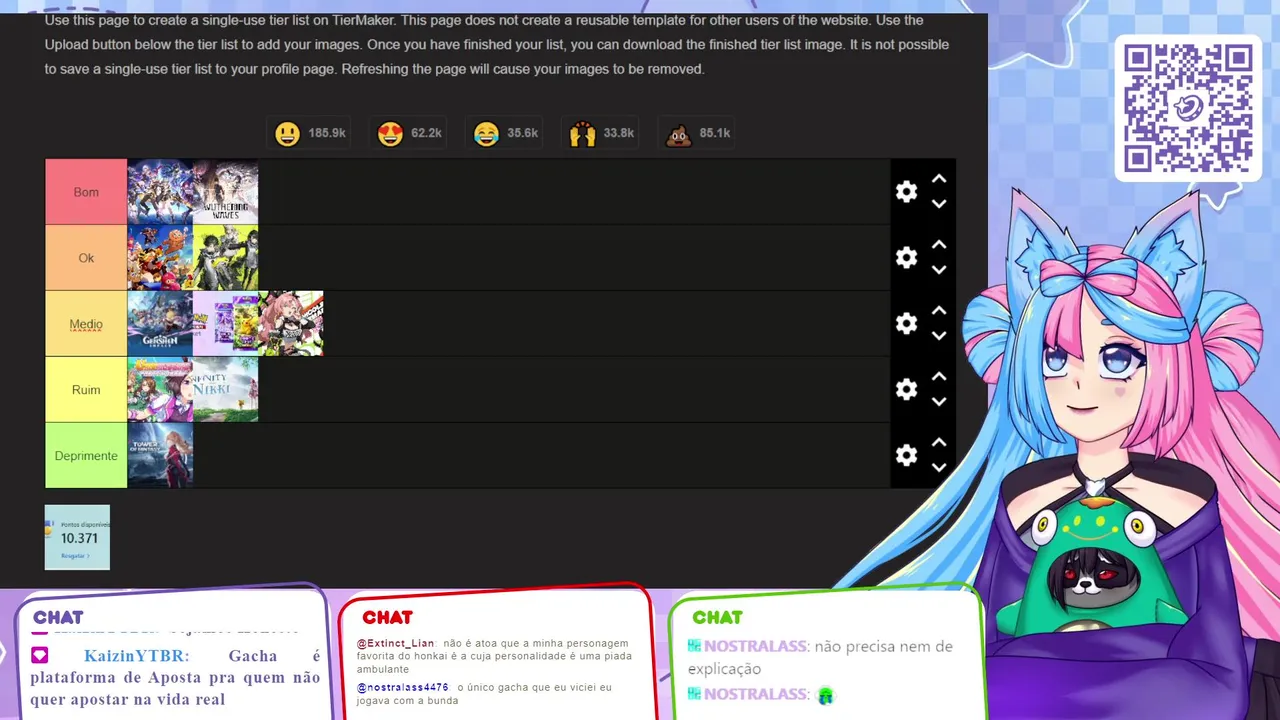
Task: Move Ruim tier down with arrow
Action: tap(939, 402)
